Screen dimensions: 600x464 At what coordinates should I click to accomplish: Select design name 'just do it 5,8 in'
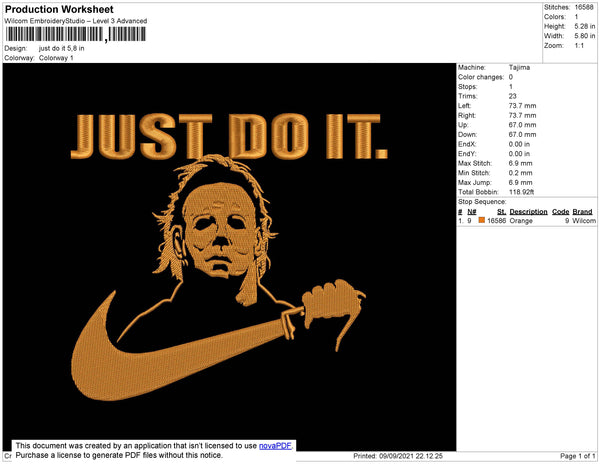coord(62,48)
